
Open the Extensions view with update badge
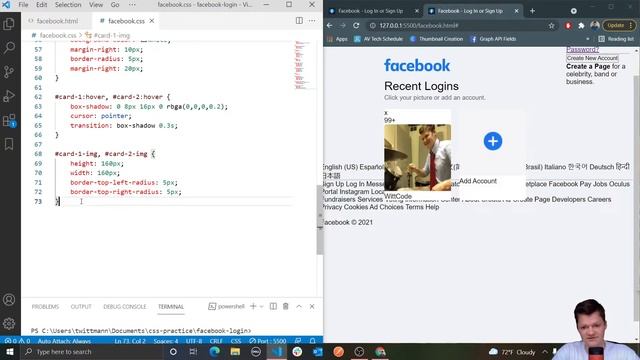point(9,120)
